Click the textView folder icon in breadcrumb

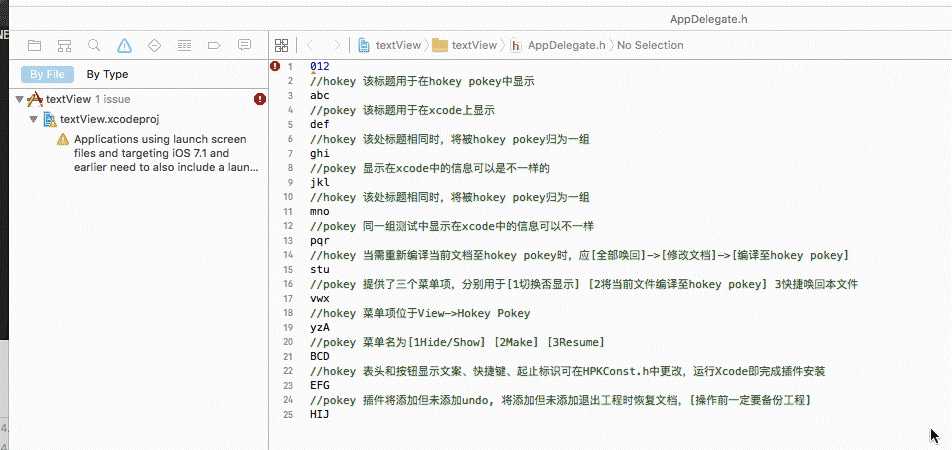tap(440, 45)
